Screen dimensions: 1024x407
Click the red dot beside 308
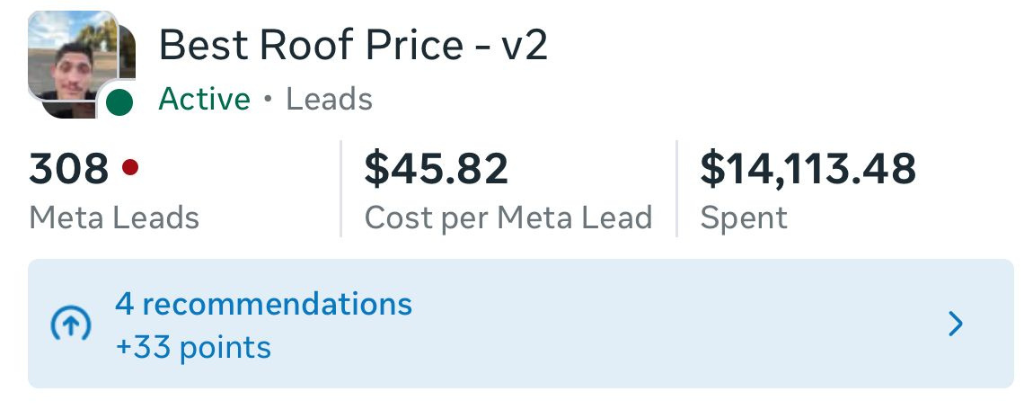pyautogui.click(x=130, y=168)
